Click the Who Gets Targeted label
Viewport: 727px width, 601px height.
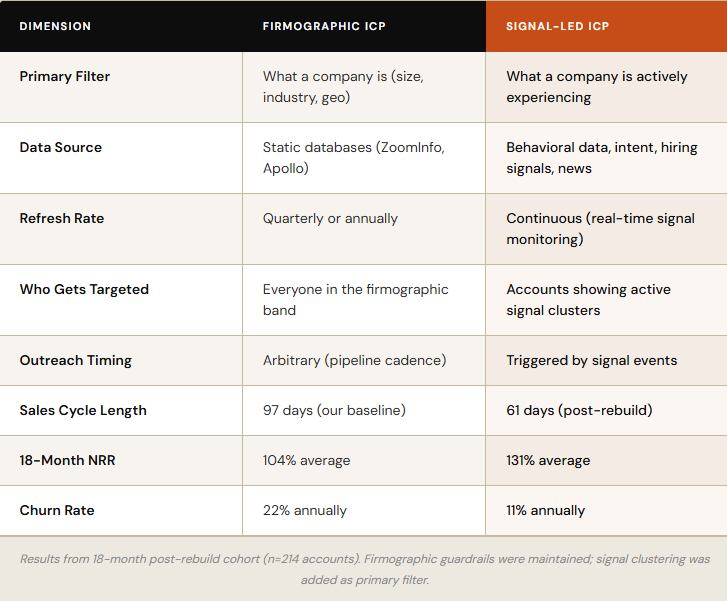pyautogui.click(x=84, y=289)
